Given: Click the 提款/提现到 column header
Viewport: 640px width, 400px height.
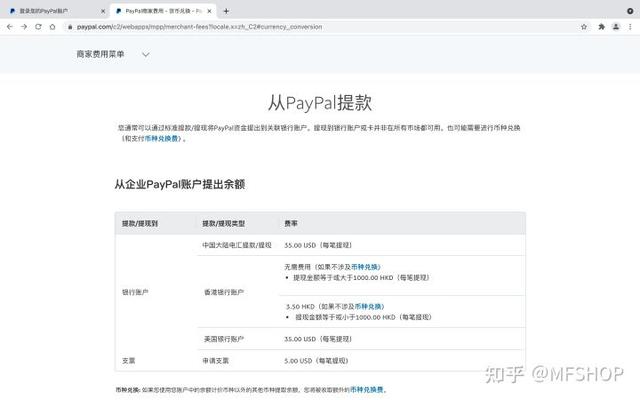Looking at the screenshot, I should point(140,224).
